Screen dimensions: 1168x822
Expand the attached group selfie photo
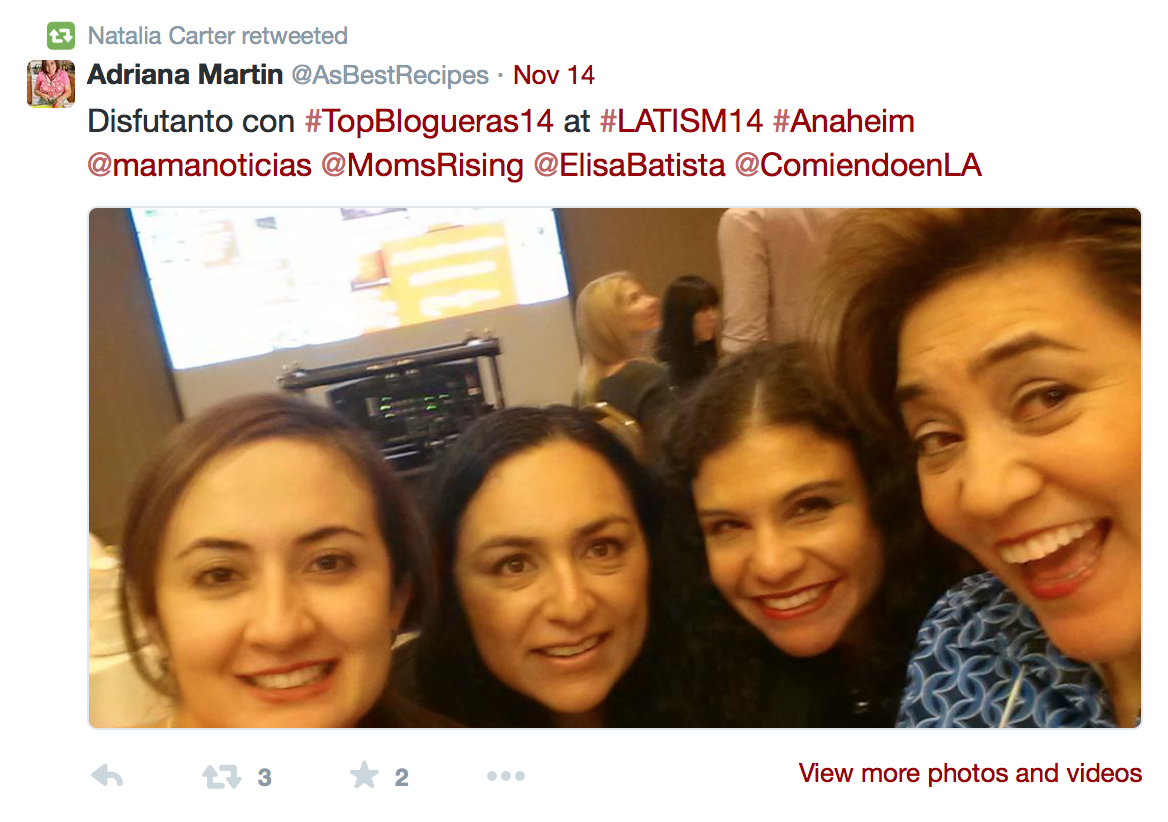point(615,468)
